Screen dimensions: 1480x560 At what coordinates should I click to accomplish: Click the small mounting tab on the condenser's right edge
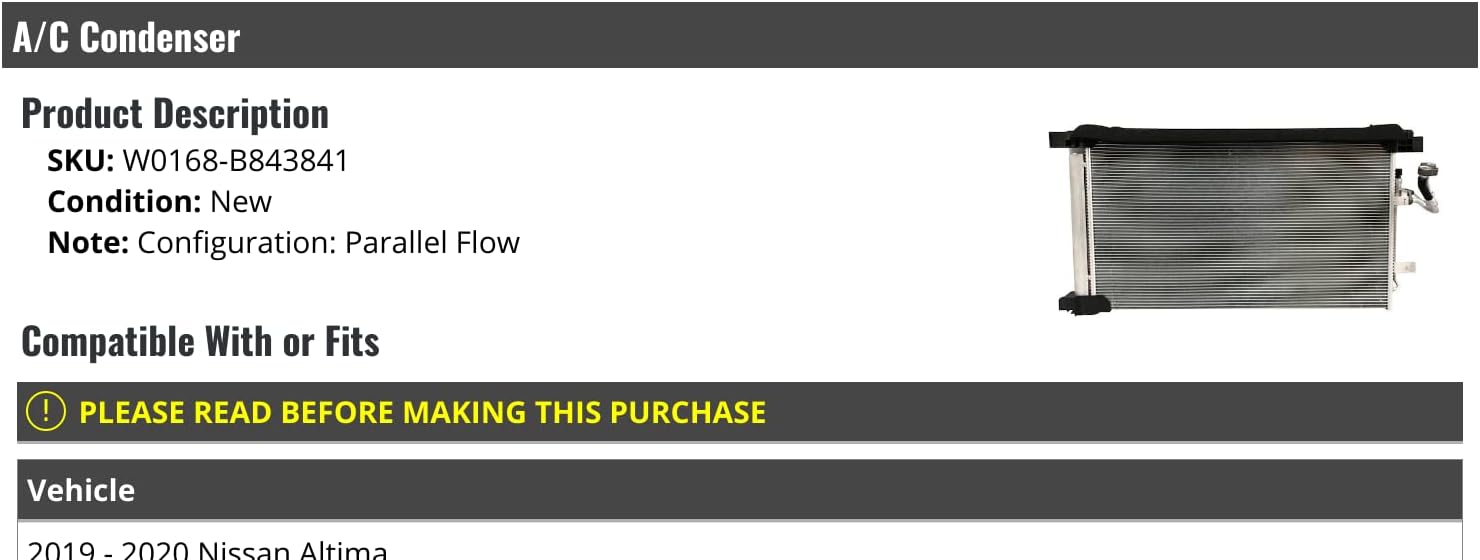pyautogui.click(x=1407, y=267)
